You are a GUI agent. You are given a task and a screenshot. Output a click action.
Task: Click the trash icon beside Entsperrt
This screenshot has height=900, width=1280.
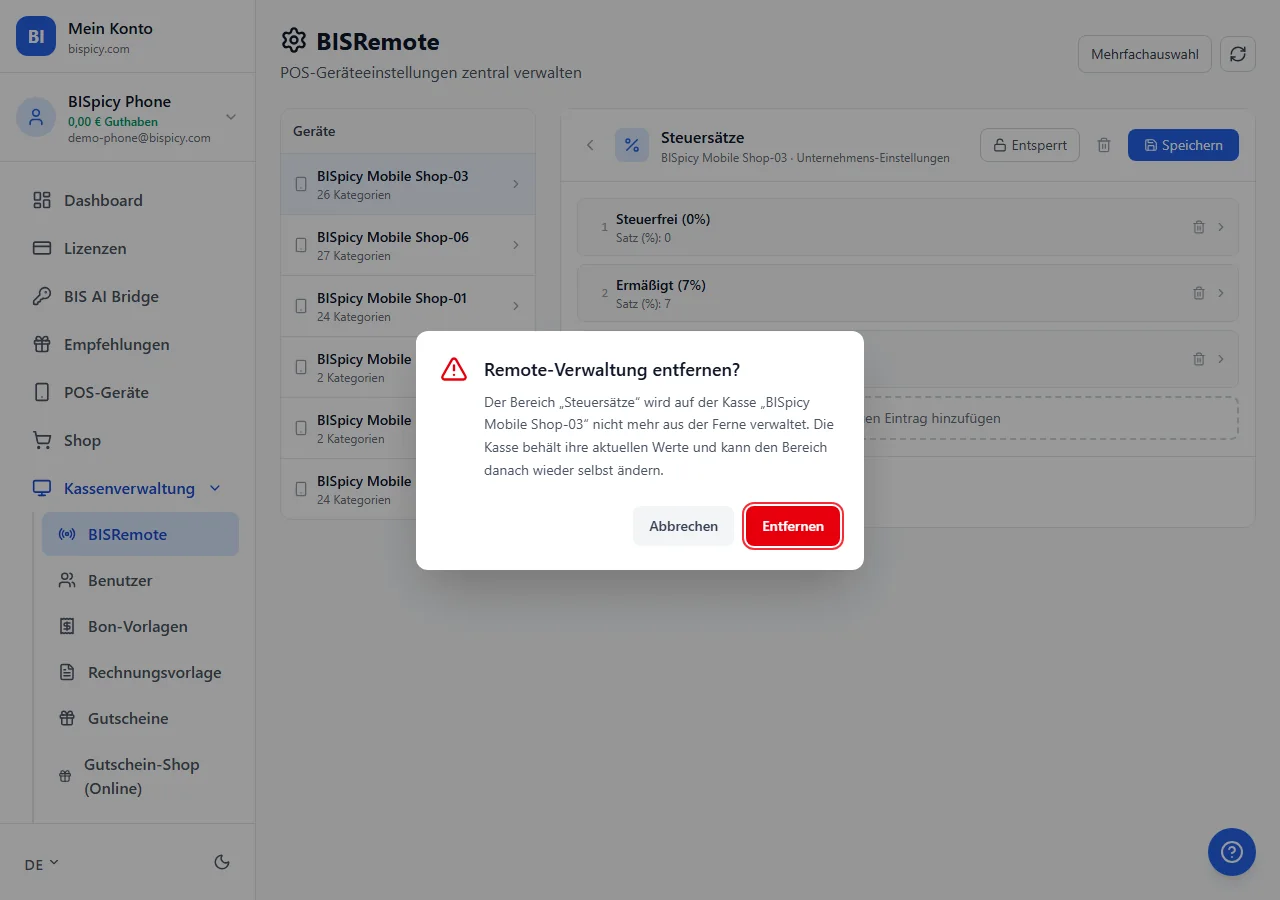point(1104,145)
